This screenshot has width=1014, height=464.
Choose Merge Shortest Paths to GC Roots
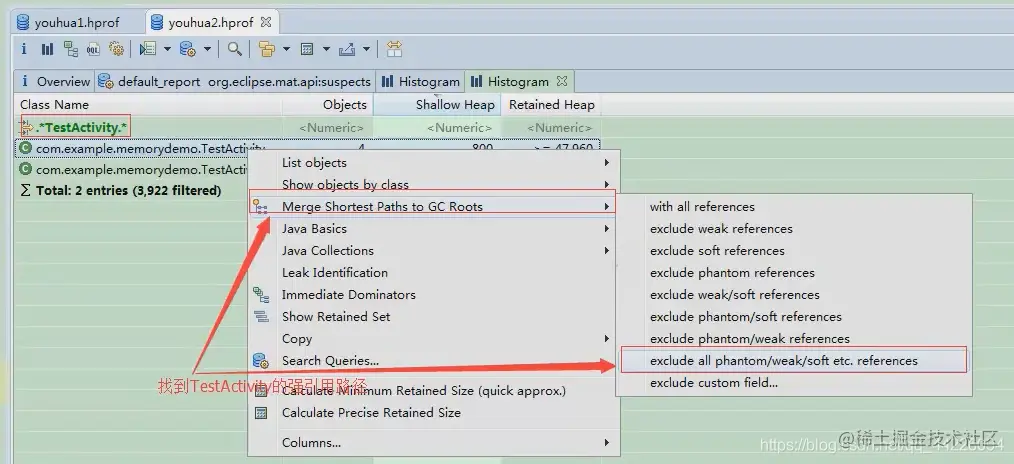435,207
